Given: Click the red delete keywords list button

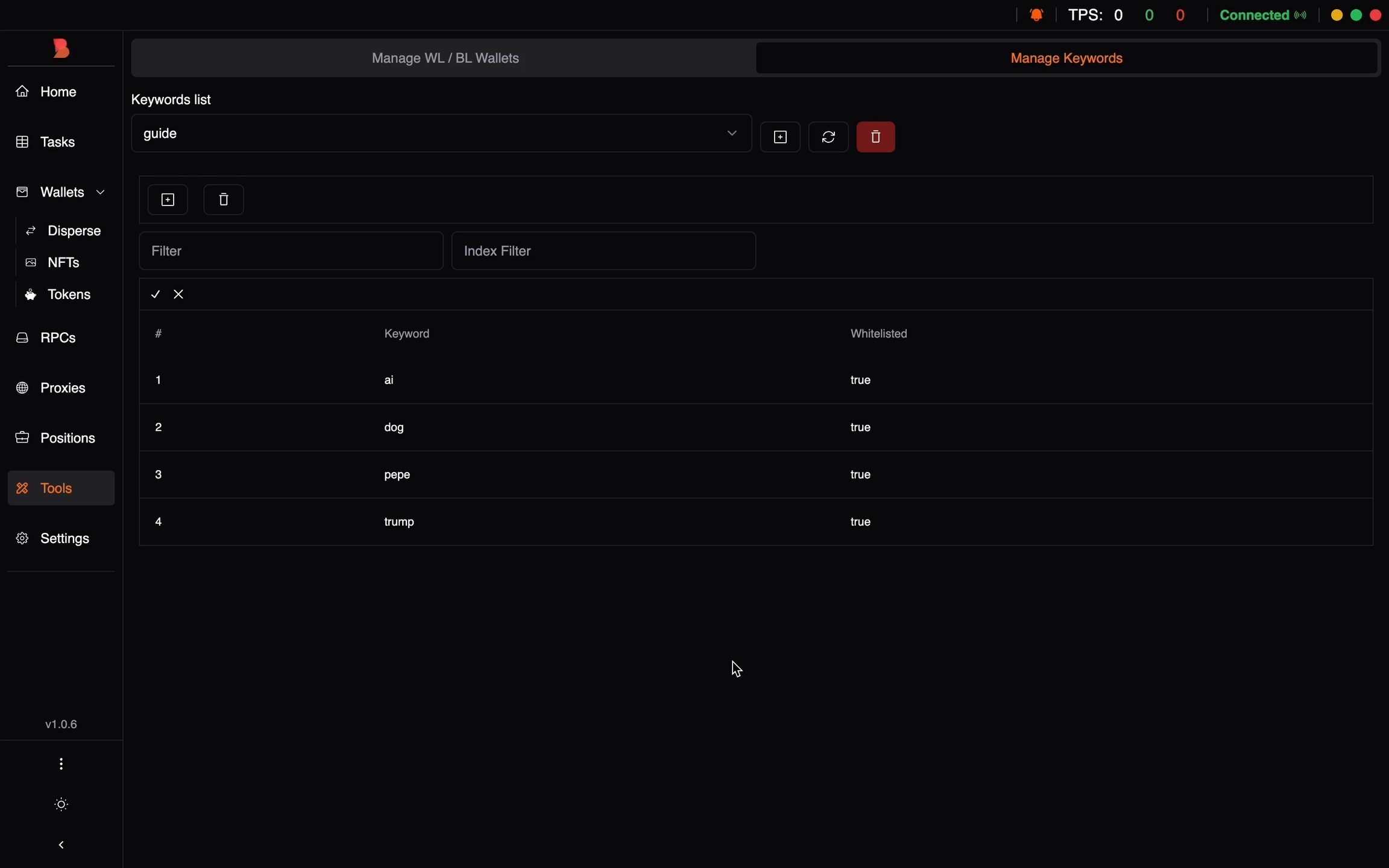Looking at the screenshot, I should point(875,137).
